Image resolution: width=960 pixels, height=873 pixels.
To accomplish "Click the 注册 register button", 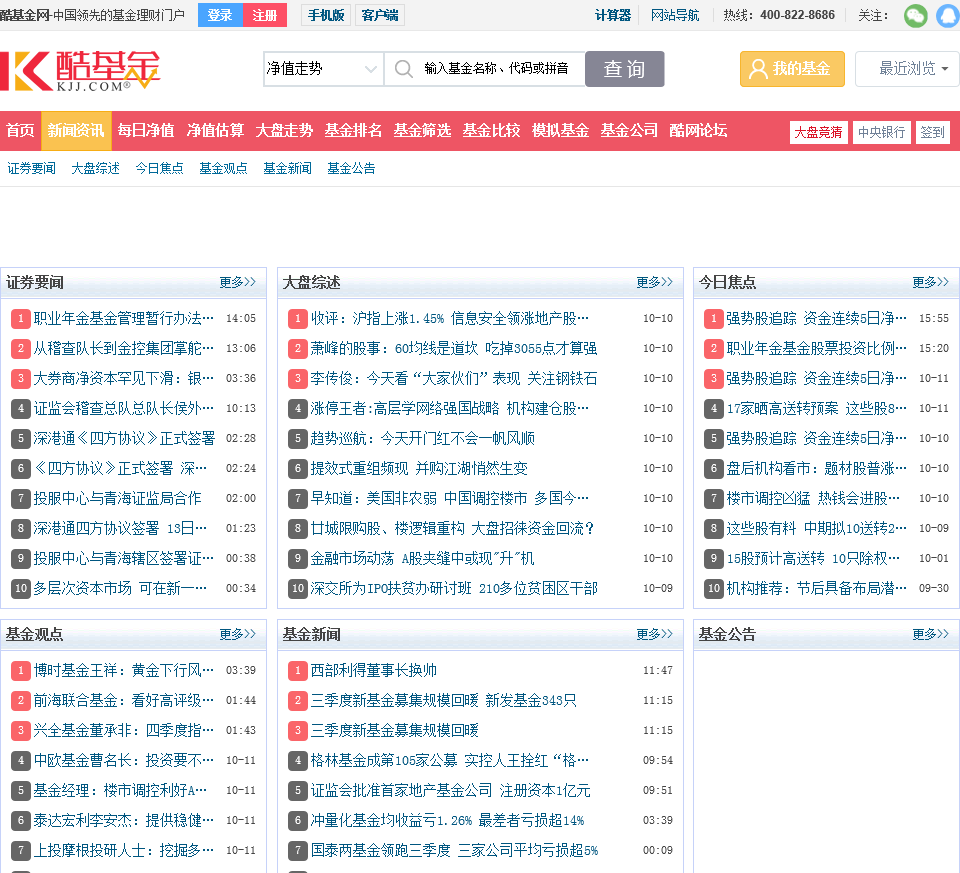I will coord(265,15).
